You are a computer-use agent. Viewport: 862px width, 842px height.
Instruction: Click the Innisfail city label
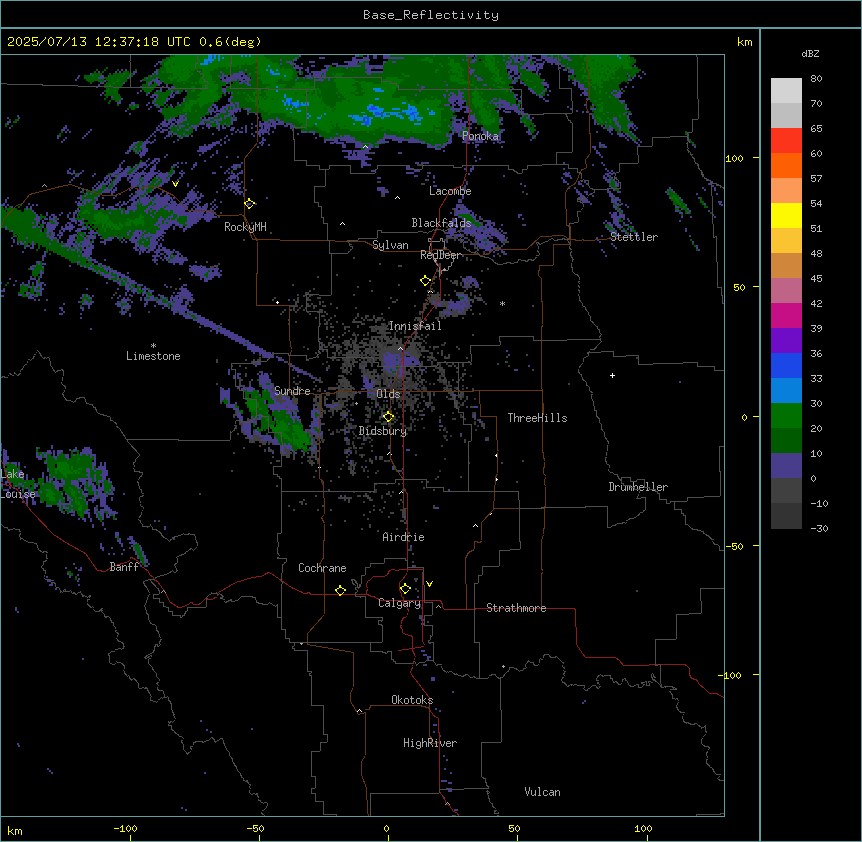(415, 326)
